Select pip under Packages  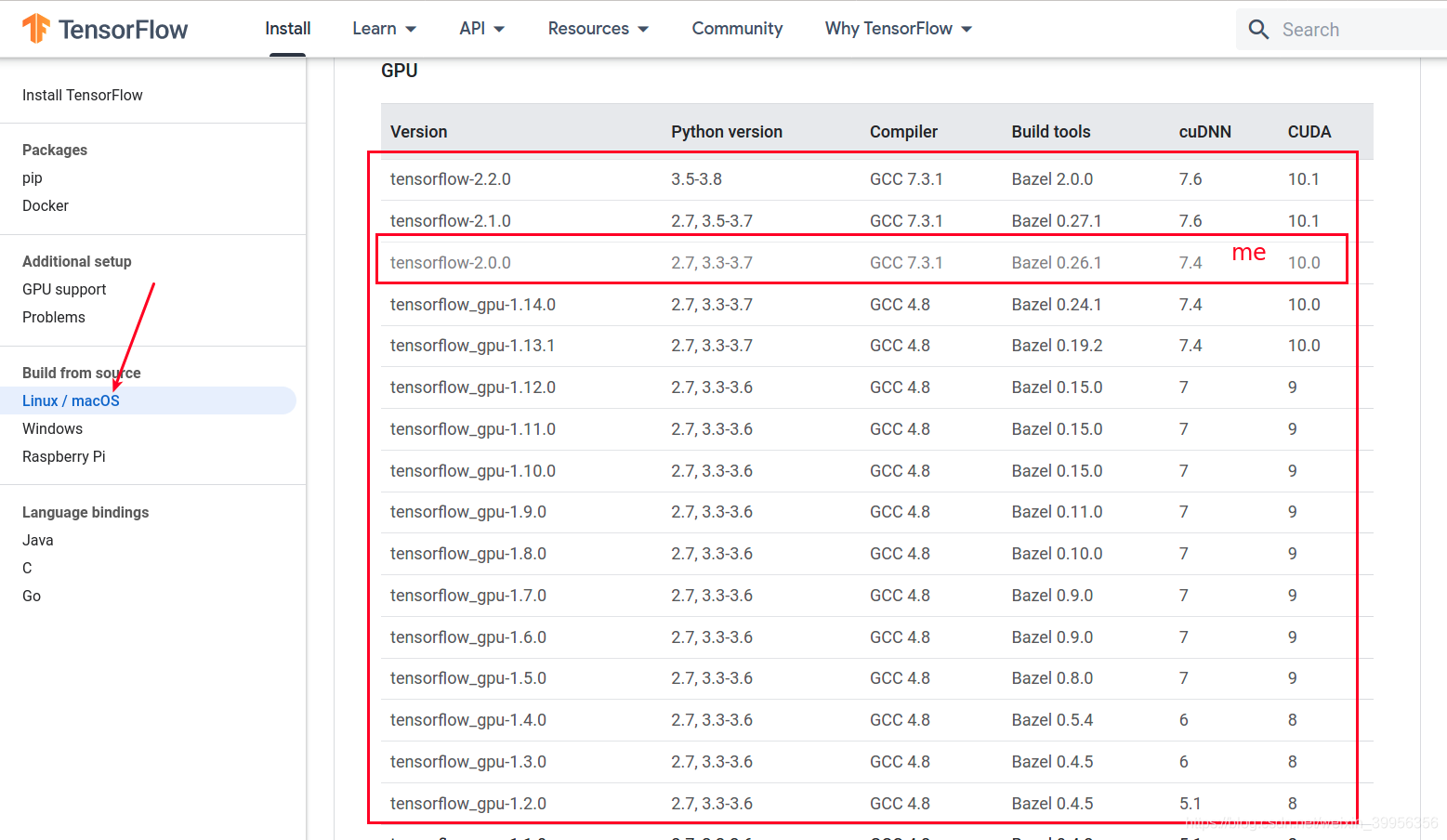[x=33, y=177]
